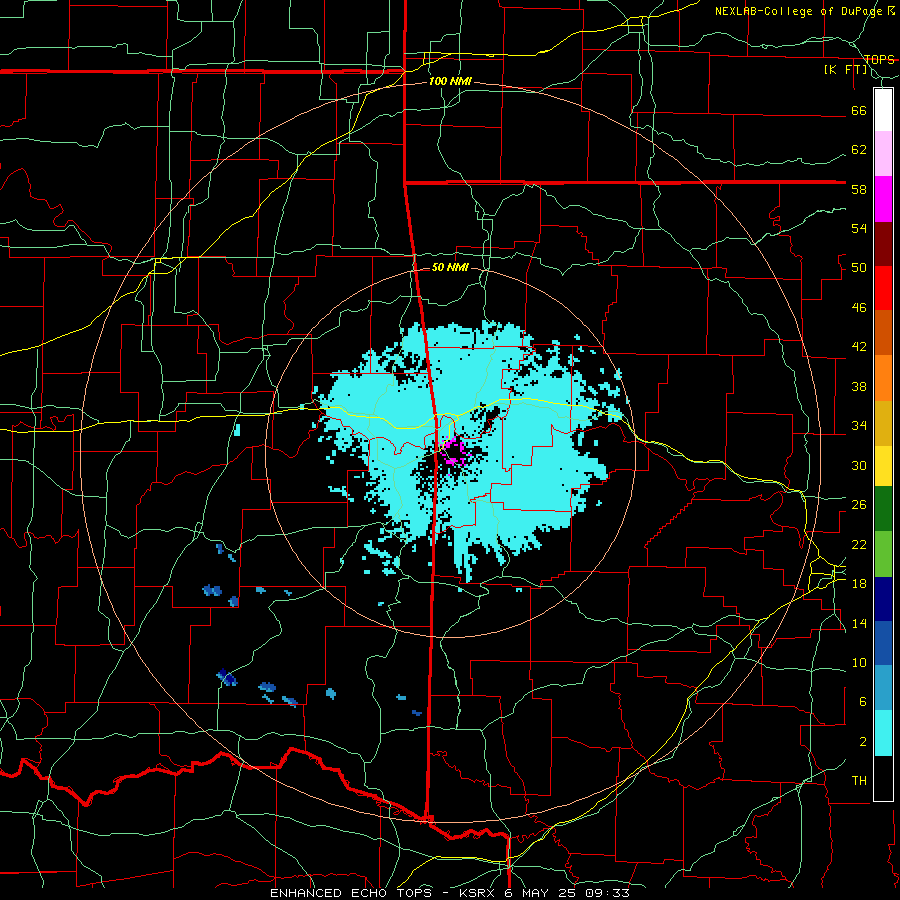Select the light green legend swatch
The image size is (900, 900).
pos(883,554)
